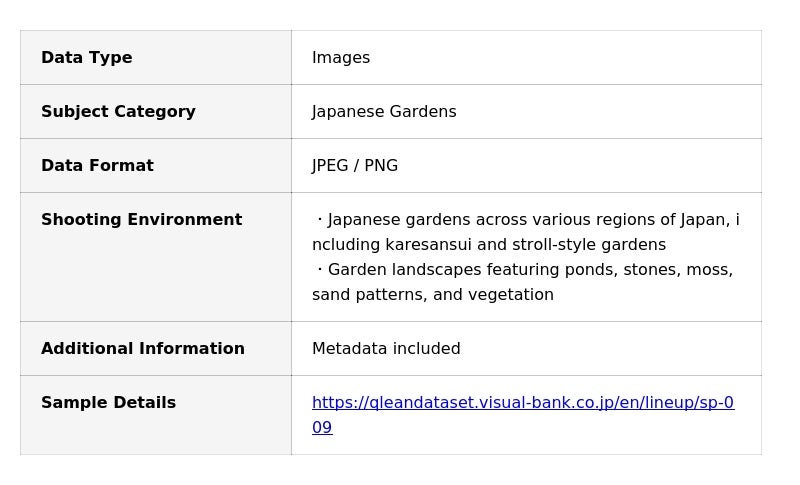Click the "Additional Information" label

(143, 349)
